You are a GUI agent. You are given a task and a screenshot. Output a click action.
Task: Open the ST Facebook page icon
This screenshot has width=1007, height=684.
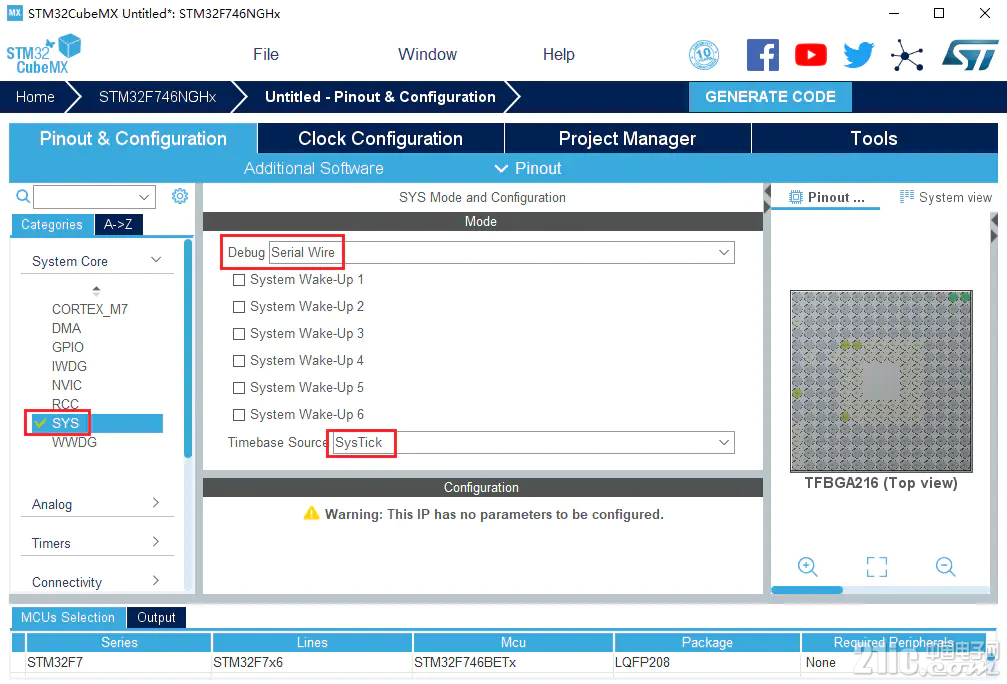coord(762,55)
